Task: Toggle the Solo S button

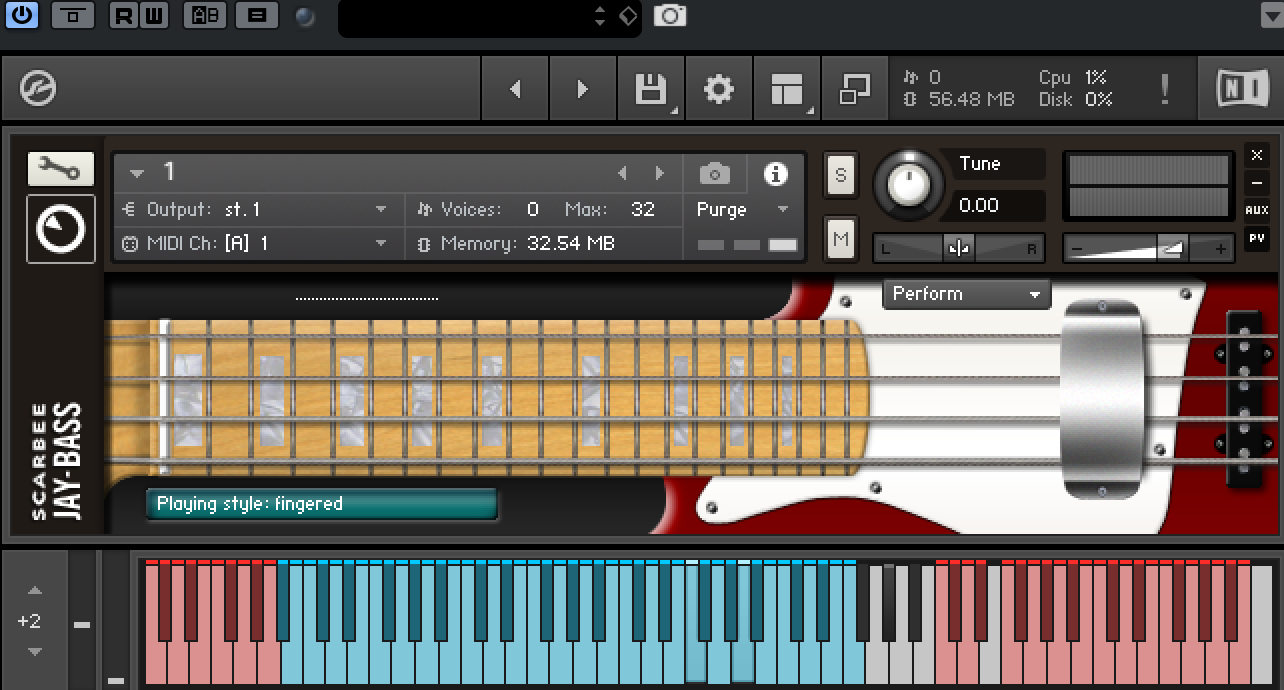Action: click(x=840, y=176)
